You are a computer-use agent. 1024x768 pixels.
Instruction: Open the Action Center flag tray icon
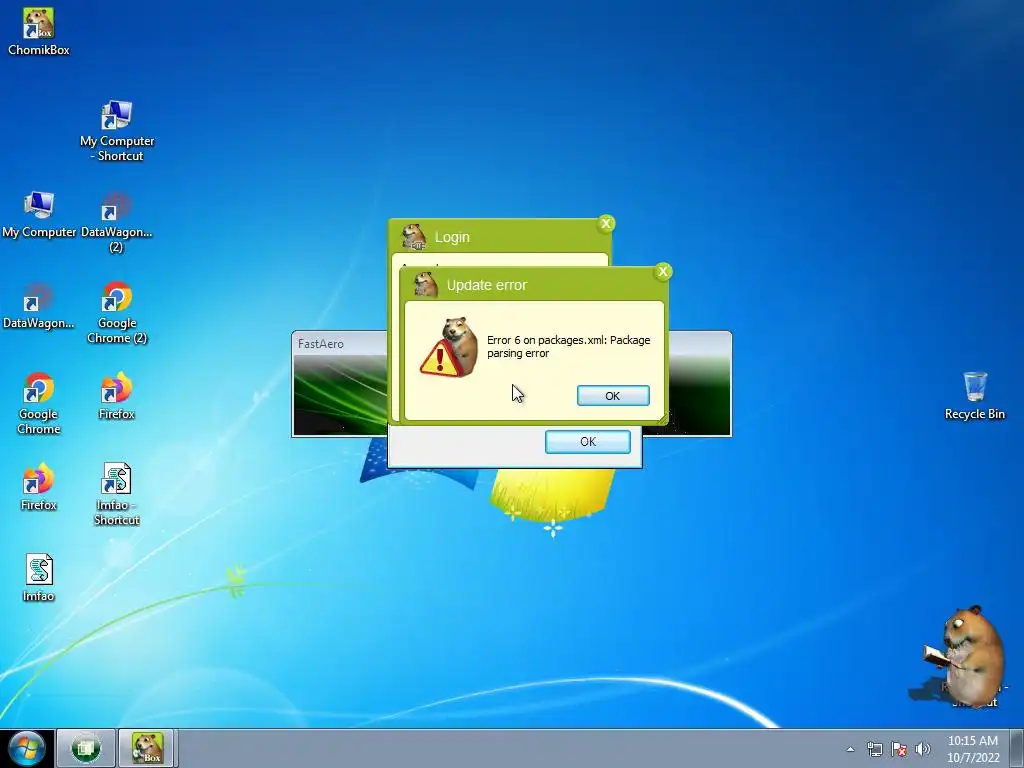899,749
